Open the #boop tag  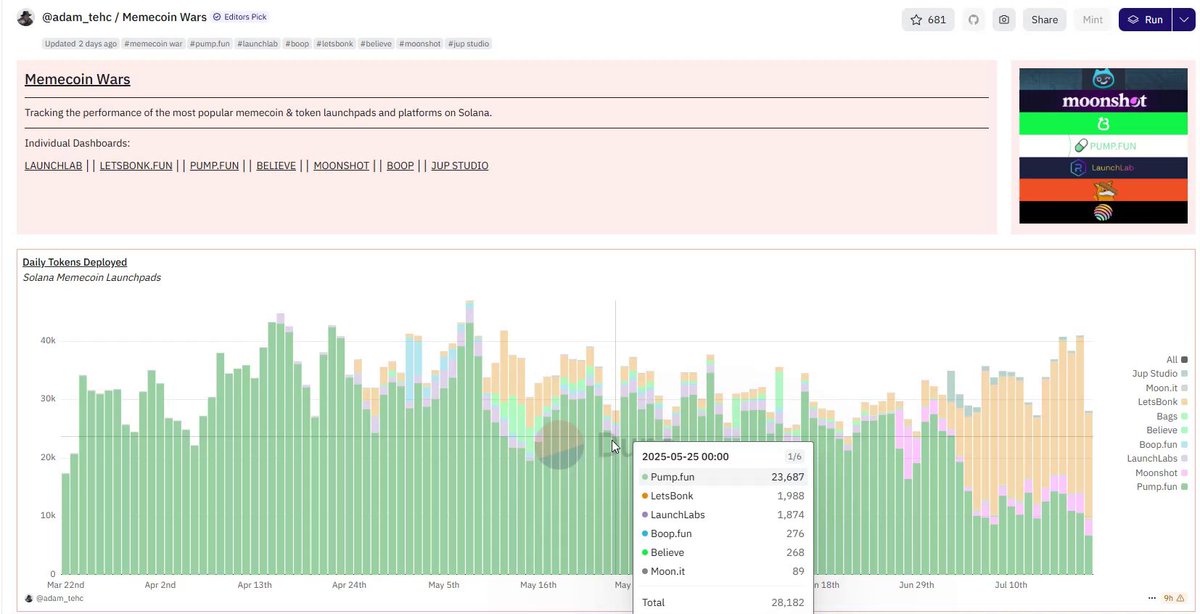297,44
